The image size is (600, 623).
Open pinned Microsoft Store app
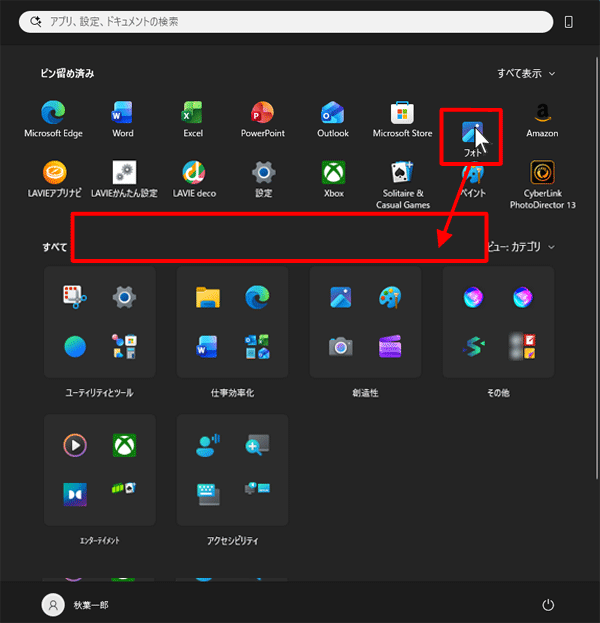[402, 119]
